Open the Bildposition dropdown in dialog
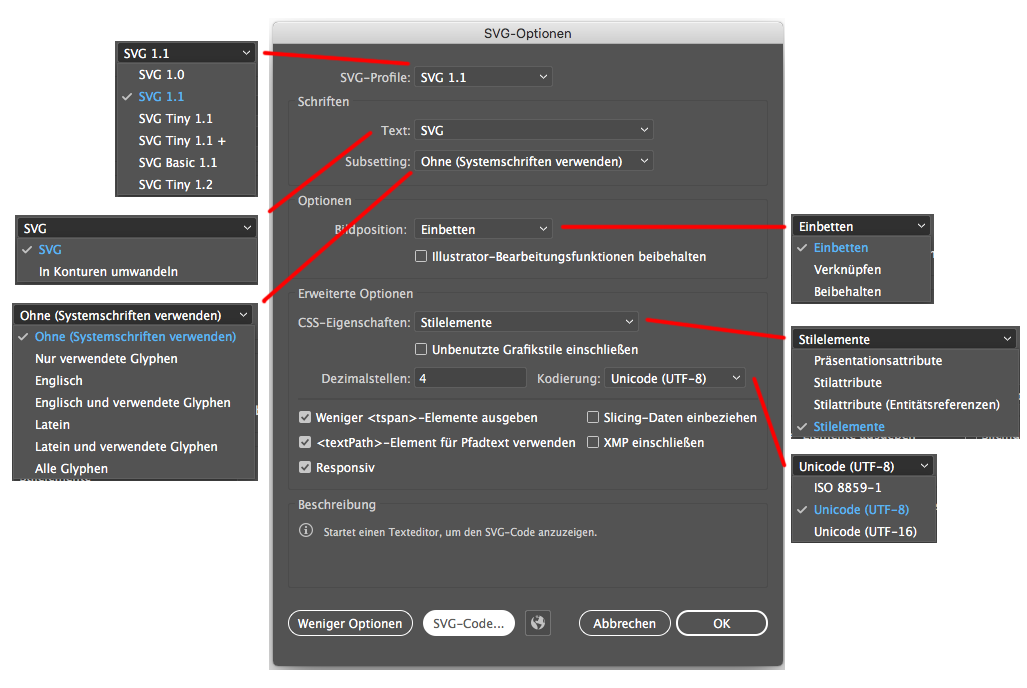Screen dimensions: 1027x688 pyautogui.click(x=483, y=229)
